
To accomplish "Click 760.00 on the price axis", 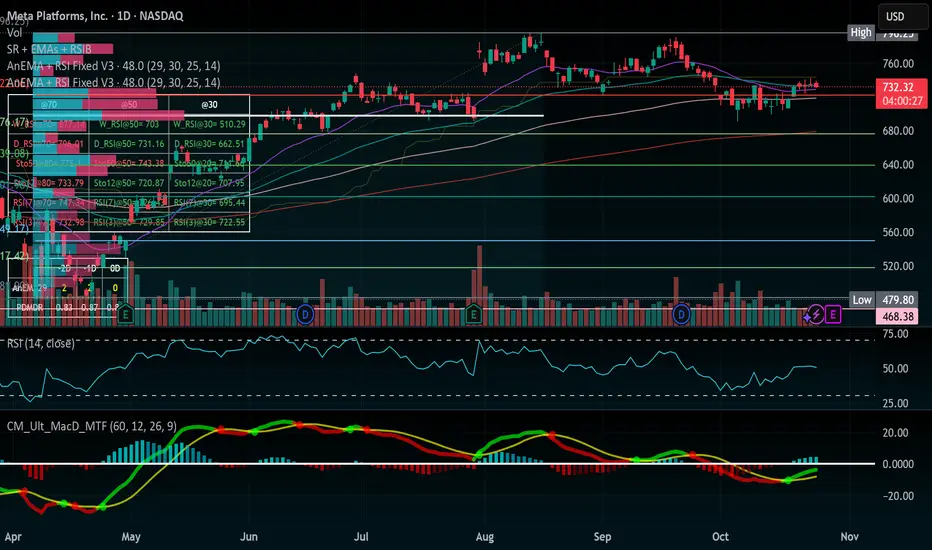I will tap(898, 64).
